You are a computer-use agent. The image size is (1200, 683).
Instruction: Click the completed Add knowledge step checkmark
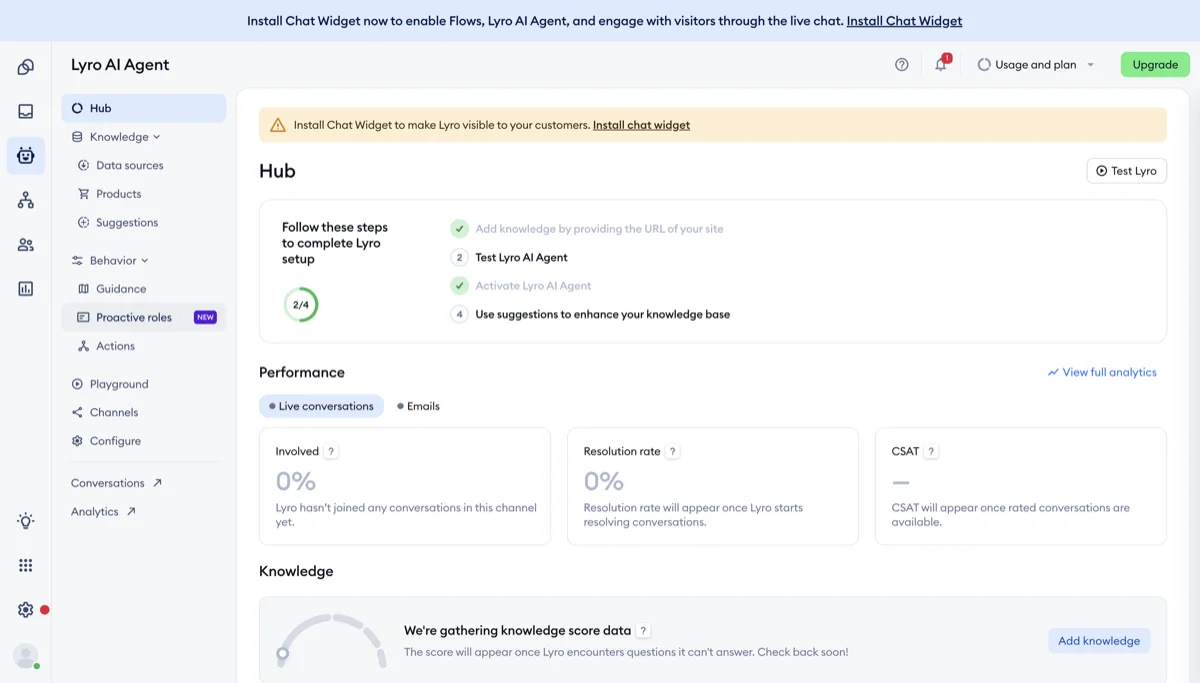click(x=459, y=228)
